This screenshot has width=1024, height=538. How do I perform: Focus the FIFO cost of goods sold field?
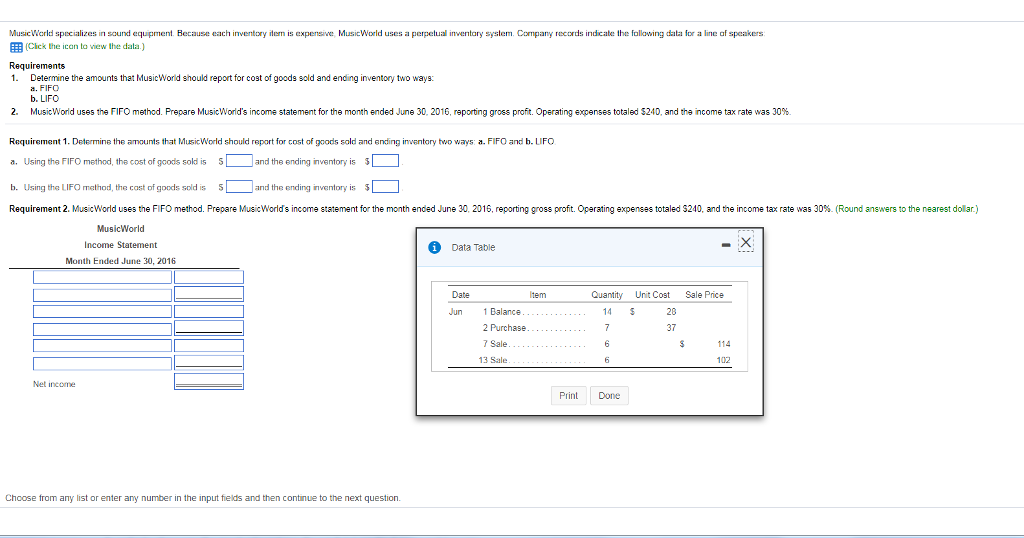(x=240, y=161)
